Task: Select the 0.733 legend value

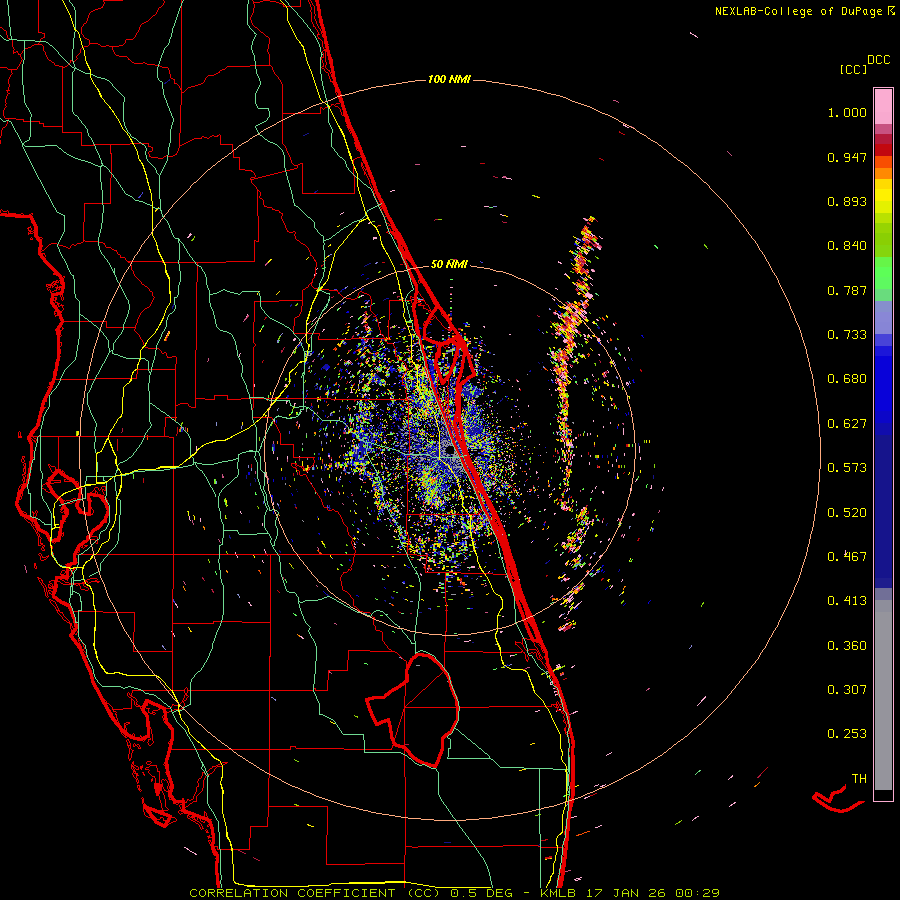Action: [847, 335]
